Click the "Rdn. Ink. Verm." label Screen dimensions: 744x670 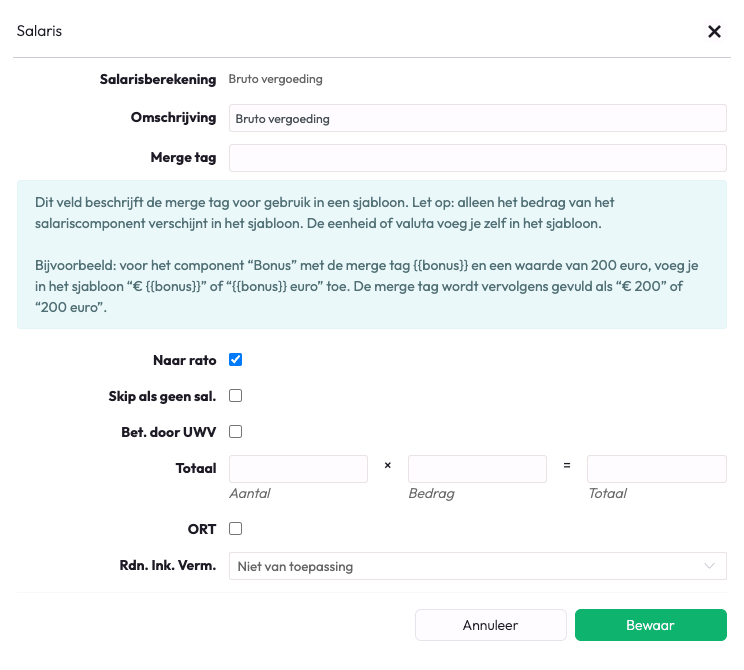click(161, 566)
